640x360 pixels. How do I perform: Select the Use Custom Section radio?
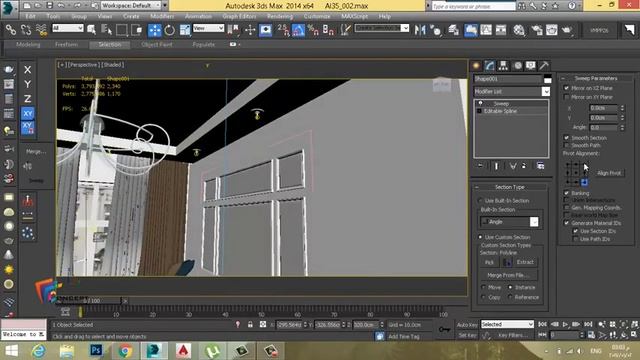click(x=480, y=237)
